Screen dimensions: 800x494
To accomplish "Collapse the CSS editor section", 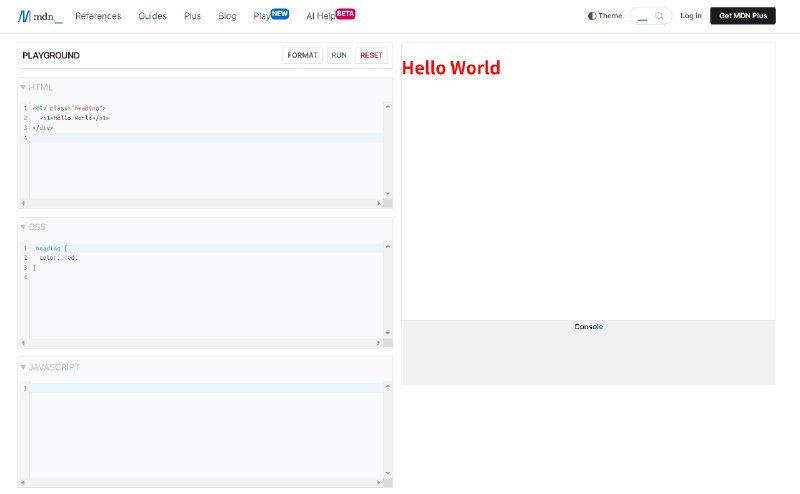I will pyautogui.click(x=23, y=228).
